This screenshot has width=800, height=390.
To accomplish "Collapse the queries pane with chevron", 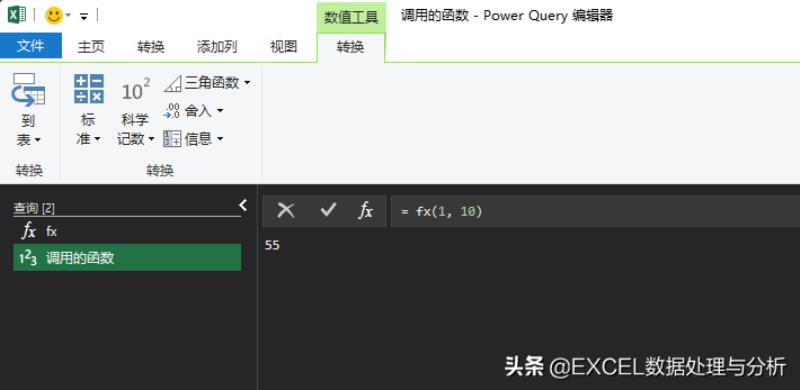I will (243, 205).
